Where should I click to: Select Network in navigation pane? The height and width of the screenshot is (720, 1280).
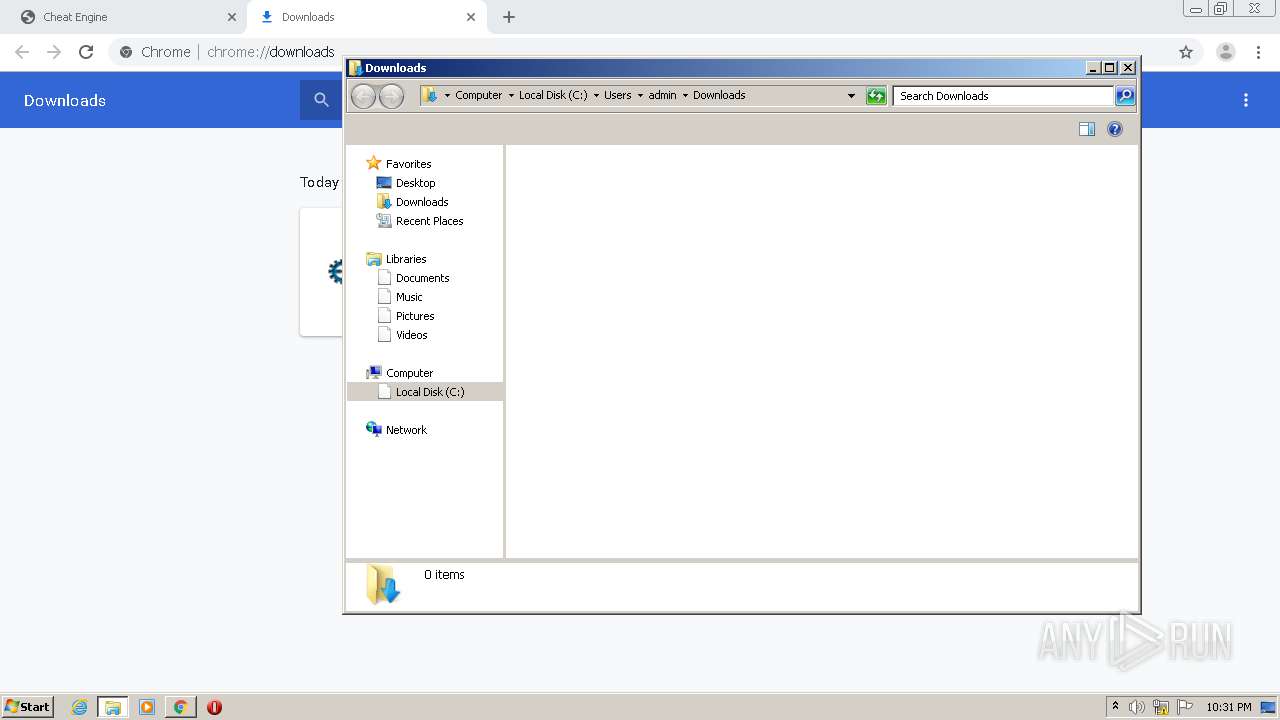tap(406, 430)
